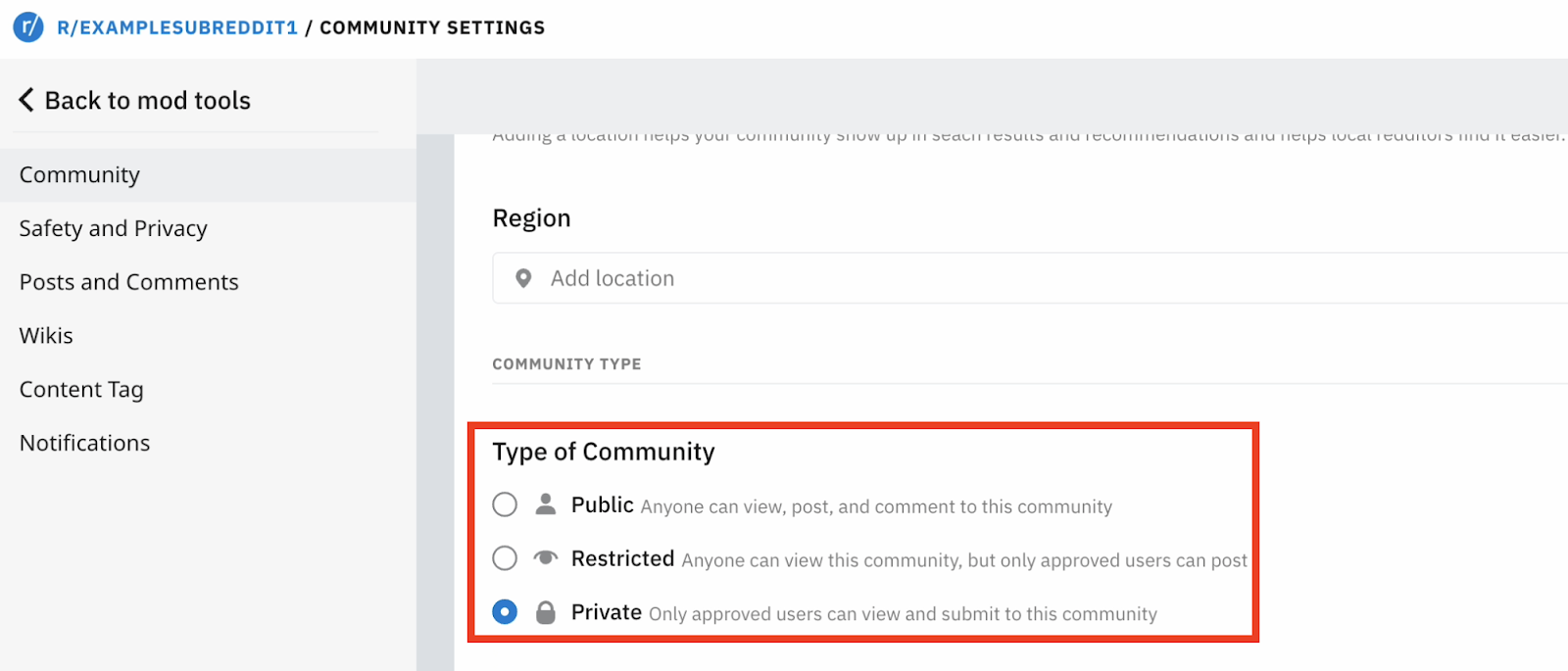Go to Safety and Privacy settings
Screen dimensions: 1568x671
(x=114, y=229)
